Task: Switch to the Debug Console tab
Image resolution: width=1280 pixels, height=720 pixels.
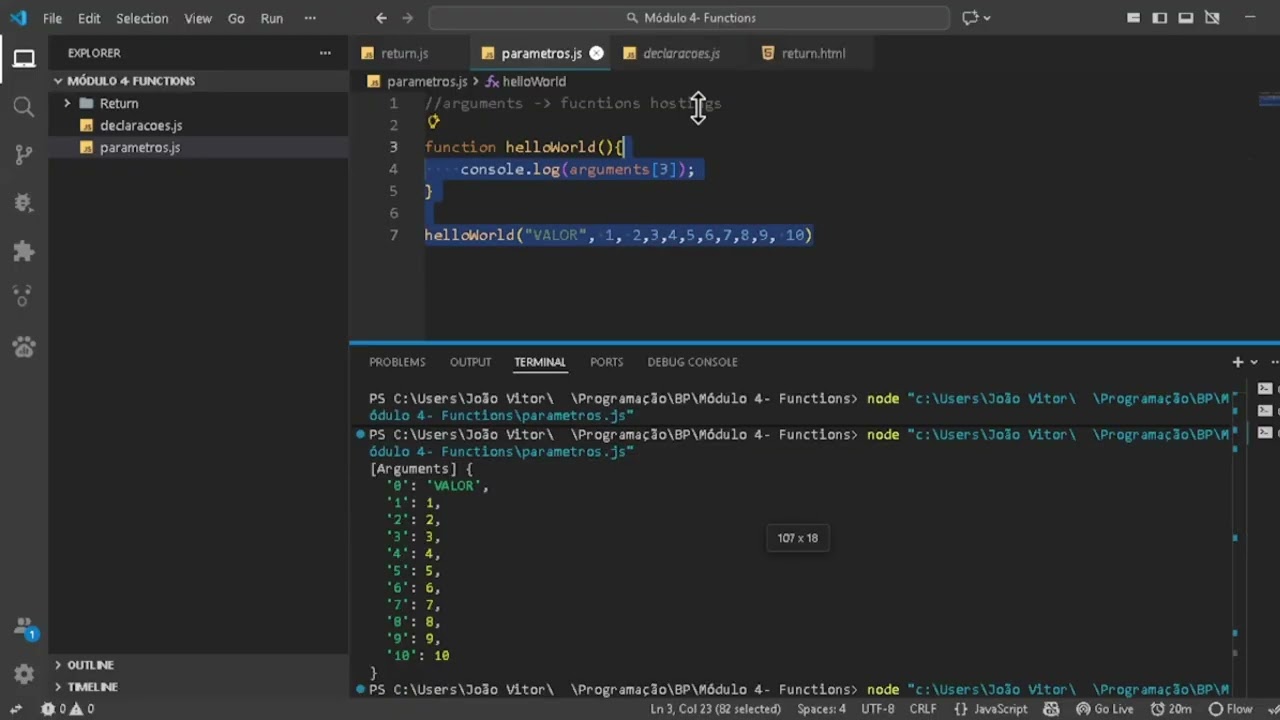Action: click(692, 362)
